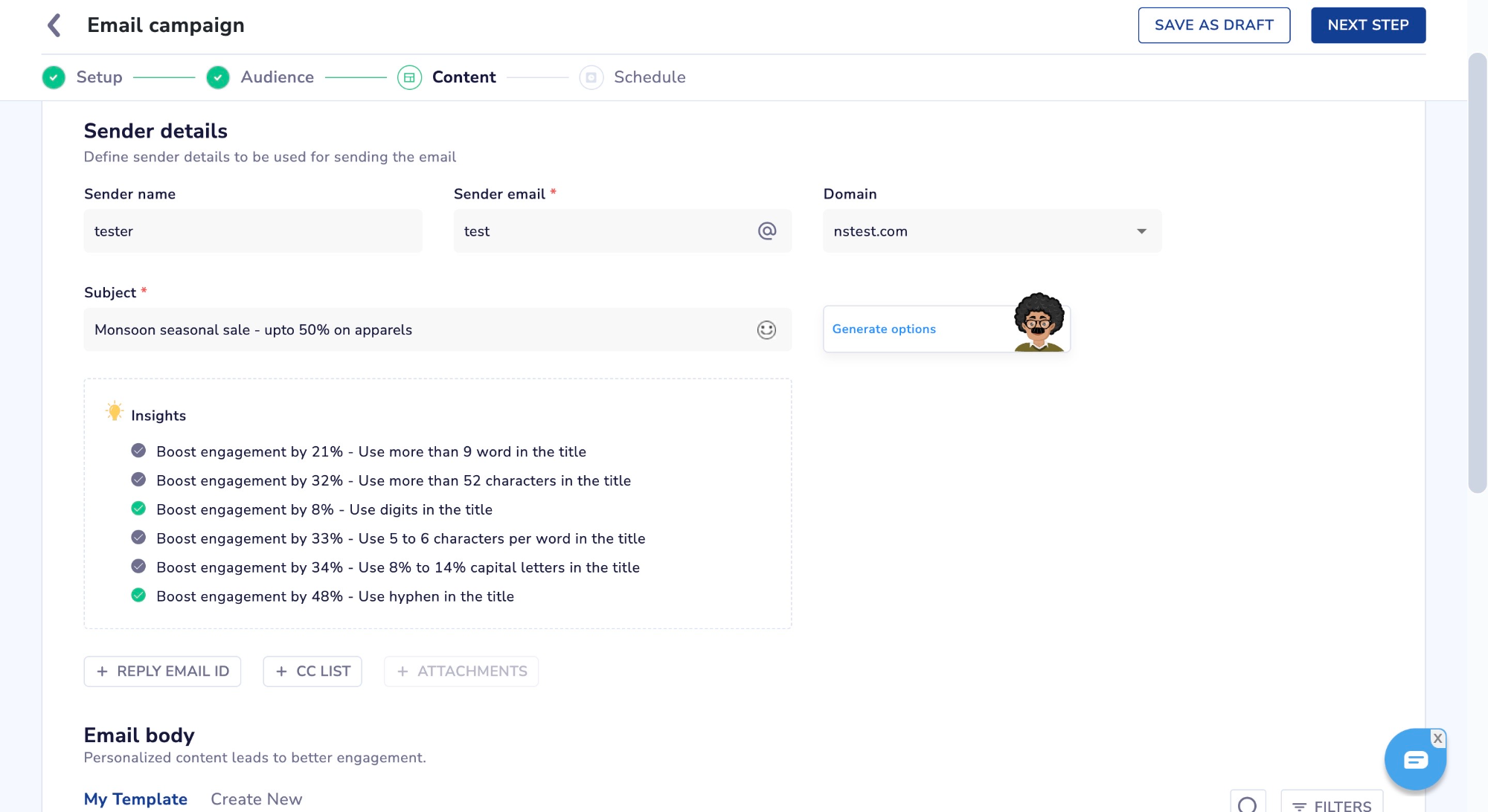Click grey check for capital letters insight
Viewport: 1488px width, 812px height.
coord(138,567)
